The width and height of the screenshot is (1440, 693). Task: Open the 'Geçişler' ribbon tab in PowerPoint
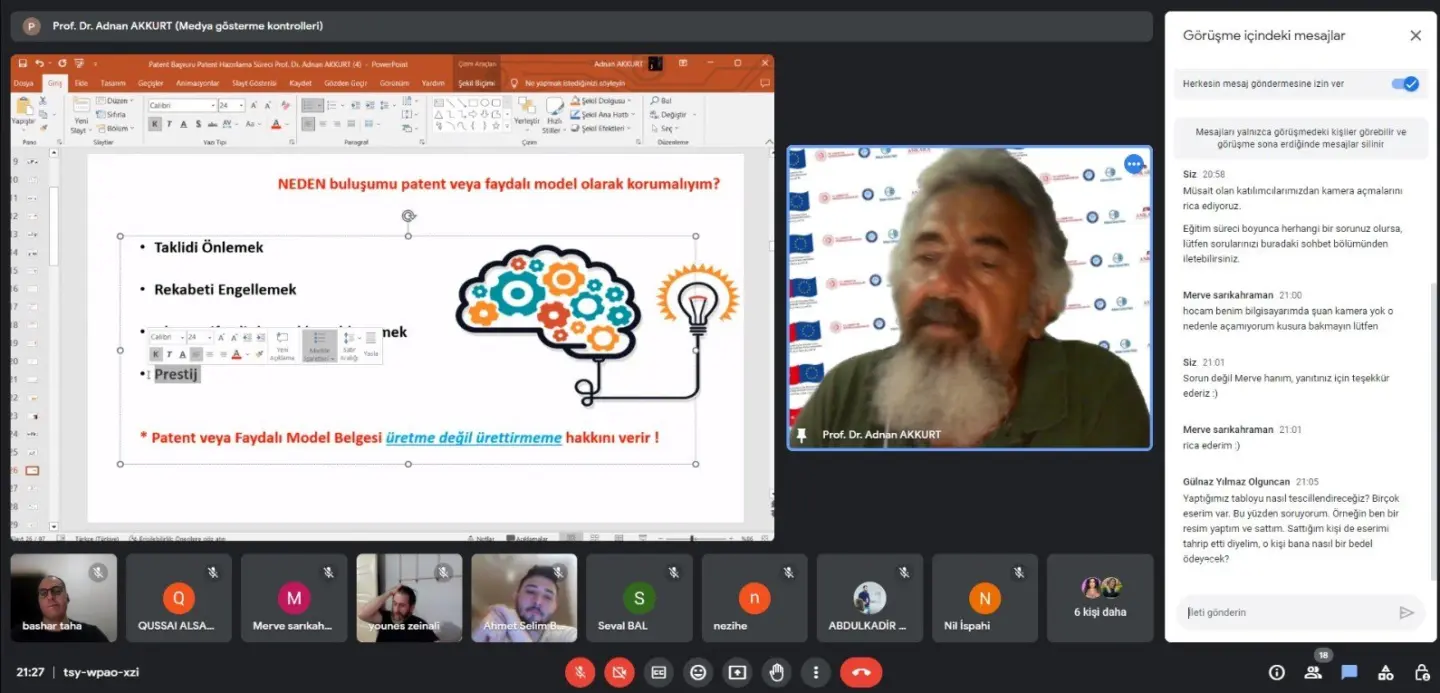click(x=150, y=83)
